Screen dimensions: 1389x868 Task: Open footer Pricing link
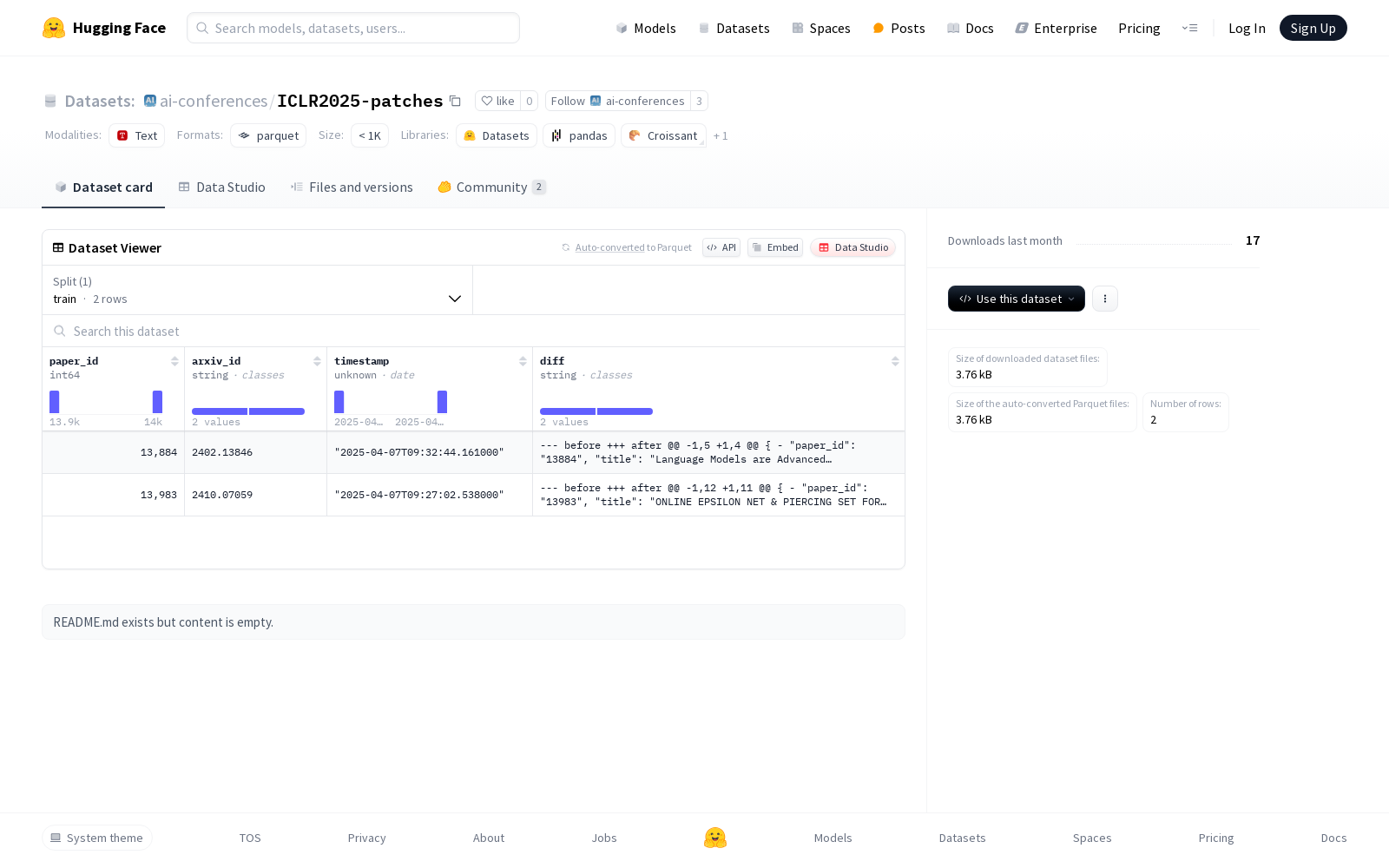(1216, 838)
